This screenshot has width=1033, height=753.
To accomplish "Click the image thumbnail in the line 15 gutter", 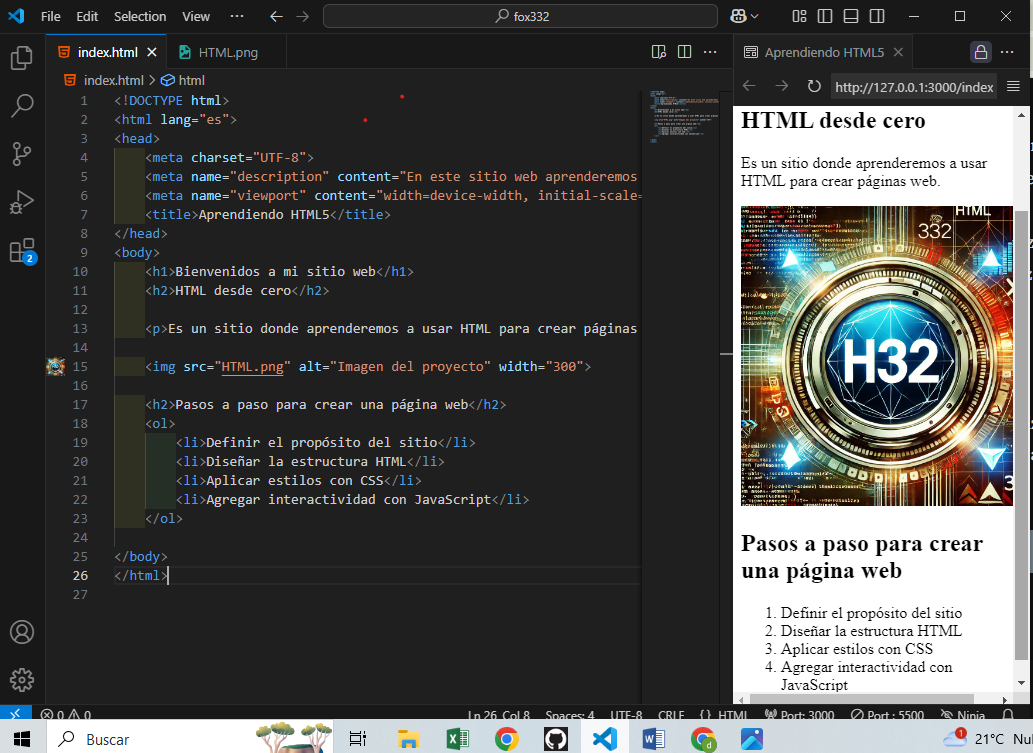I will pos(55,366).
